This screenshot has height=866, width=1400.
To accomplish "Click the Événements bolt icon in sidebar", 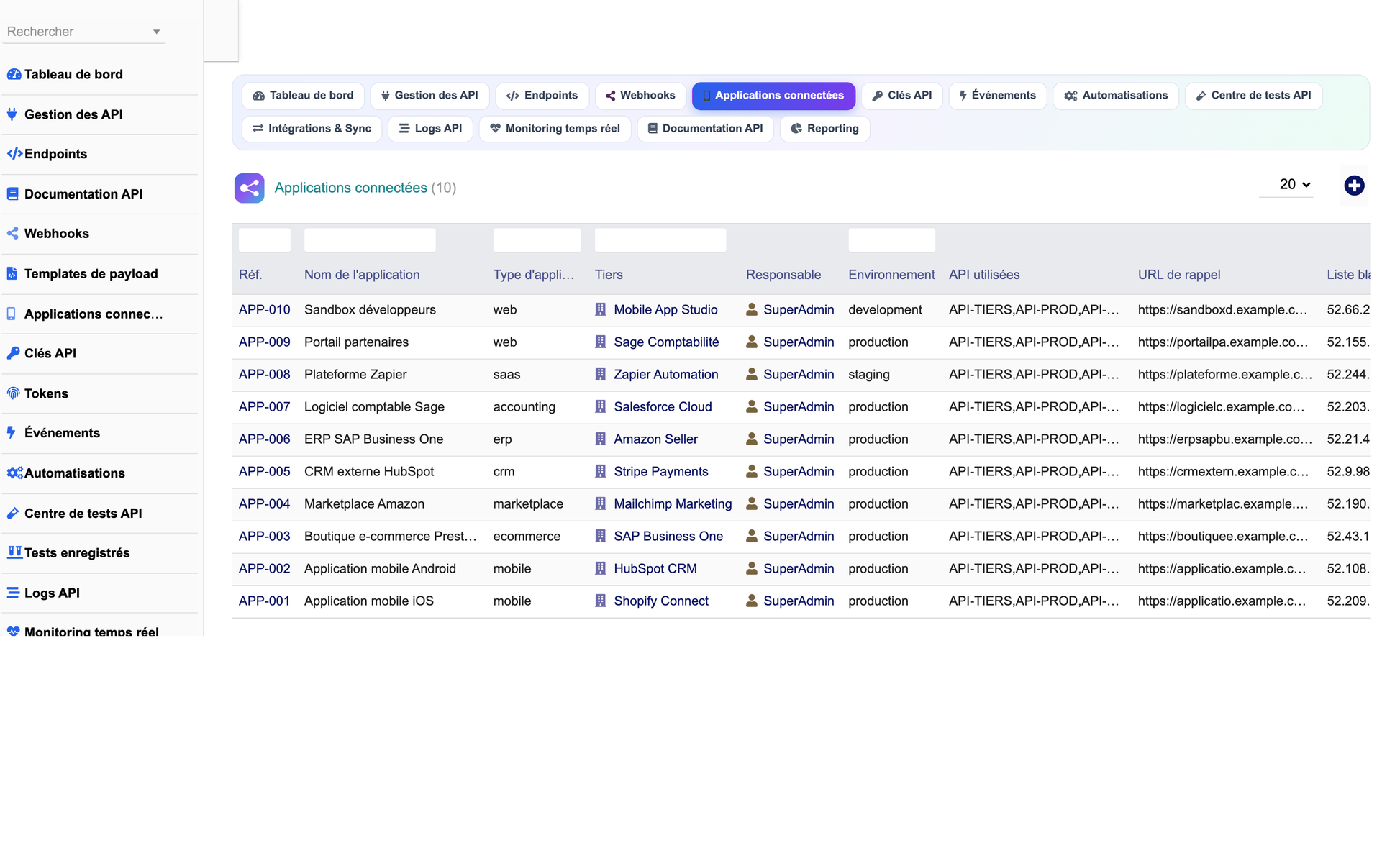I will coord(11,433).
